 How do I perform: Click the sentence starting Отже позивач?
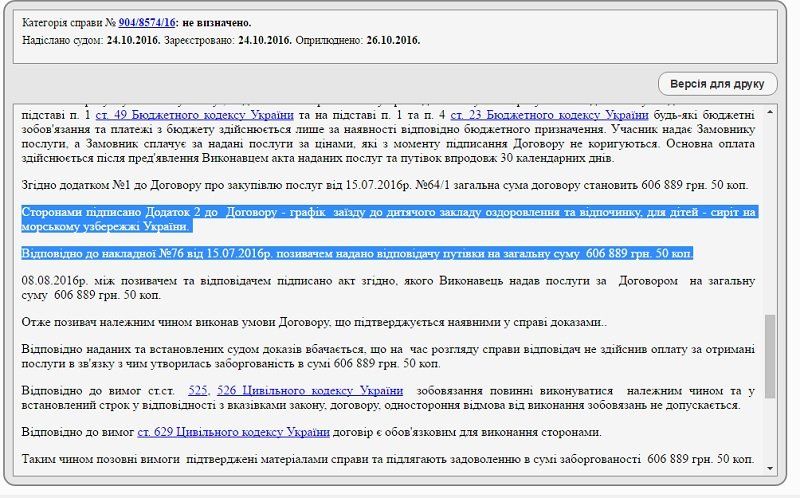[x=314, y=322]
